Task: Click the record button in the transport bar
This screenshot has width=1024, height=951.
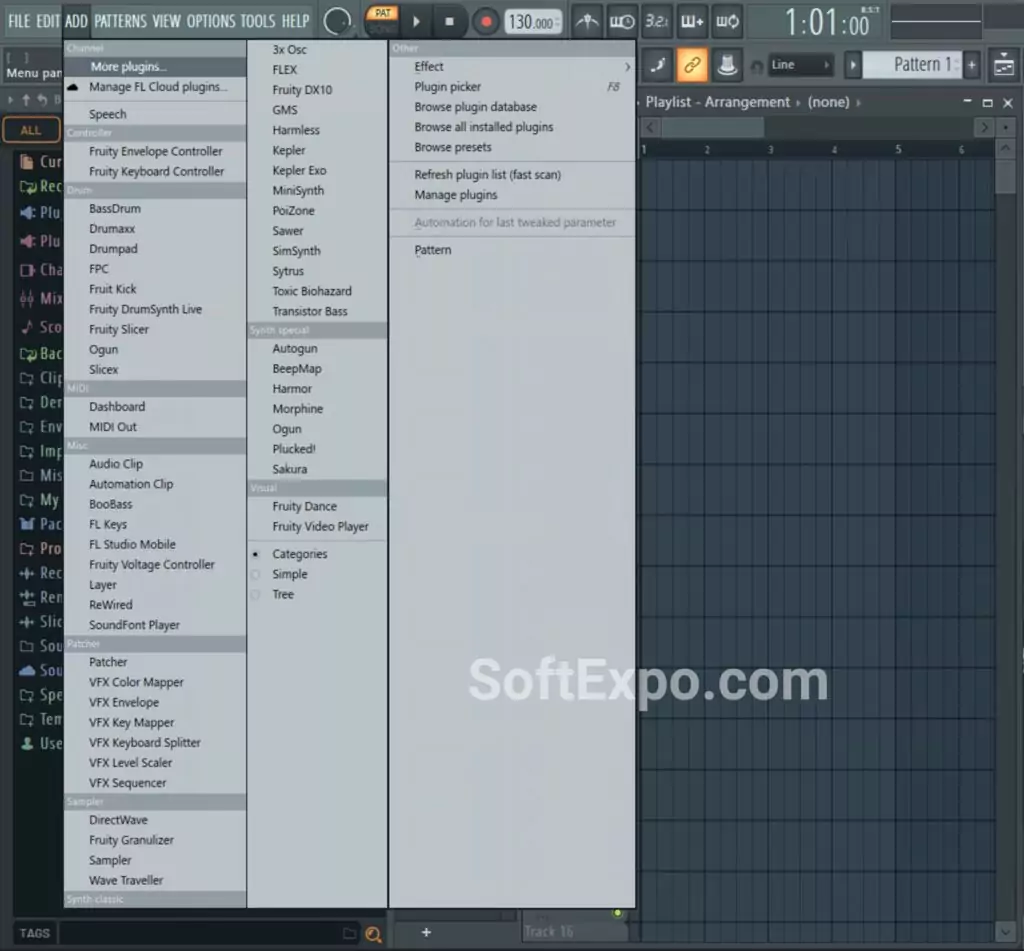Action: 484,21
